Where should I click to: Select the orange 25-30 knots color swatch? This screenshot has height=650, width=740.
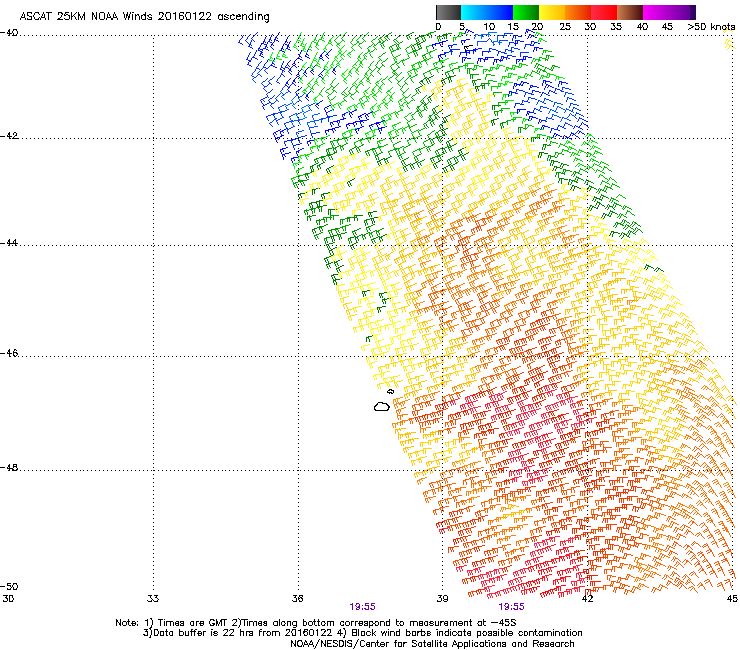click(x=578, y=12)
